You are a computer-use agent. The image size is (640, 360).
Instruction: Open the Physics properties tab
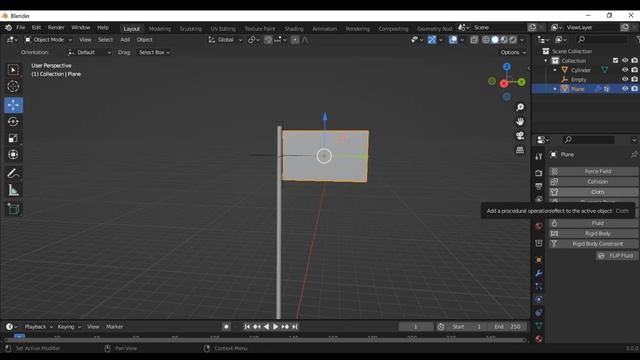point(539,299)
